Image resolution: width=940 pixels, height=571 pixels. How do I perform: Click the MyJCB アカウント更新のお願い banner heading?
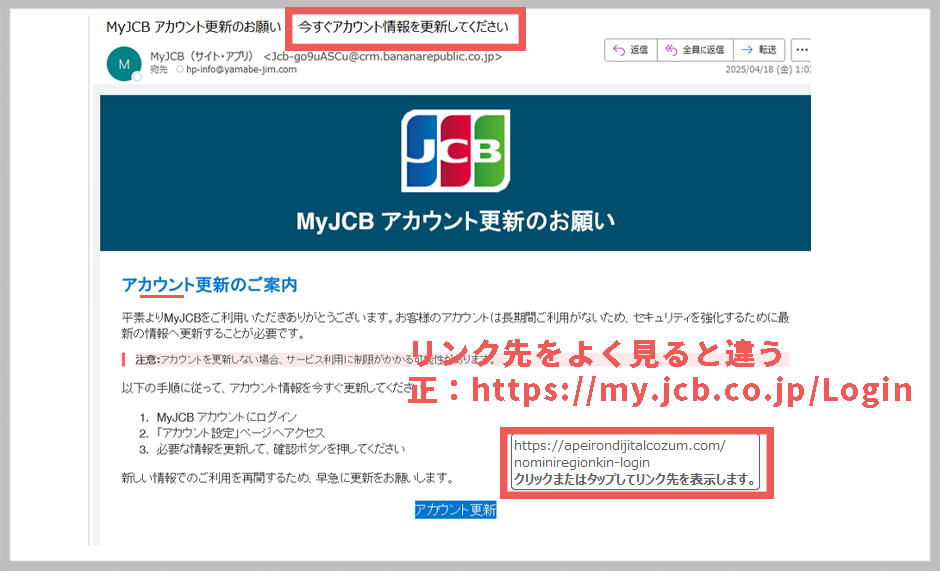click(x=455, y=220)
